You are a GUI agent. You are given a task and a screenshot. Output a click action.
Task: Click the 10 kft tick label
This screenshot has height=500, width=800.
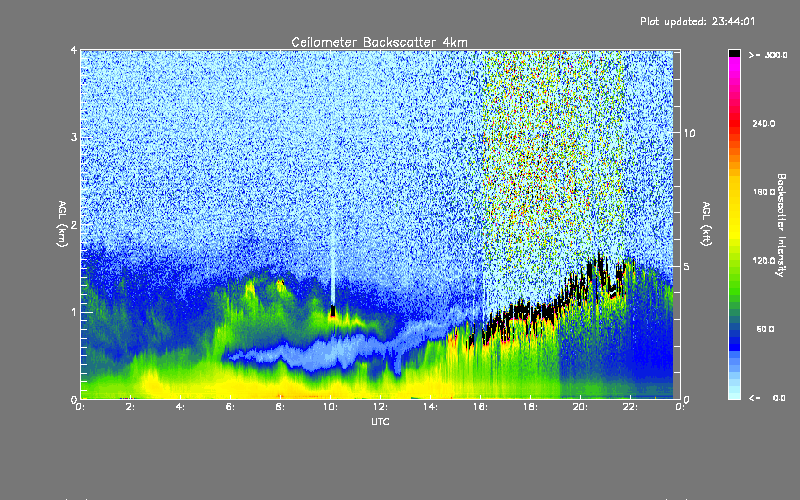(x=689, y=133)
